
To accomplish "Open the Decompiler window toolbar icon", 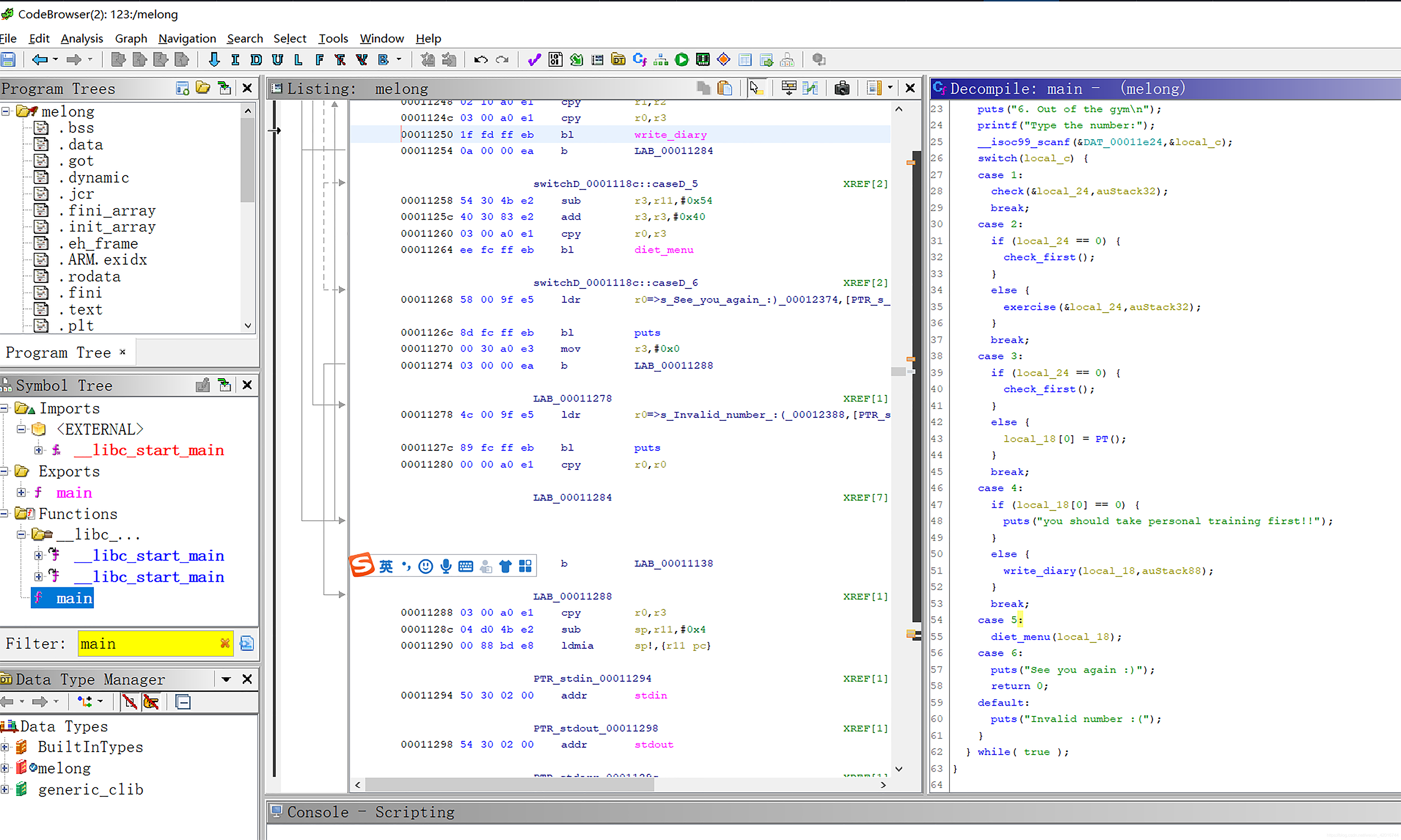I will tap(640, 59).
